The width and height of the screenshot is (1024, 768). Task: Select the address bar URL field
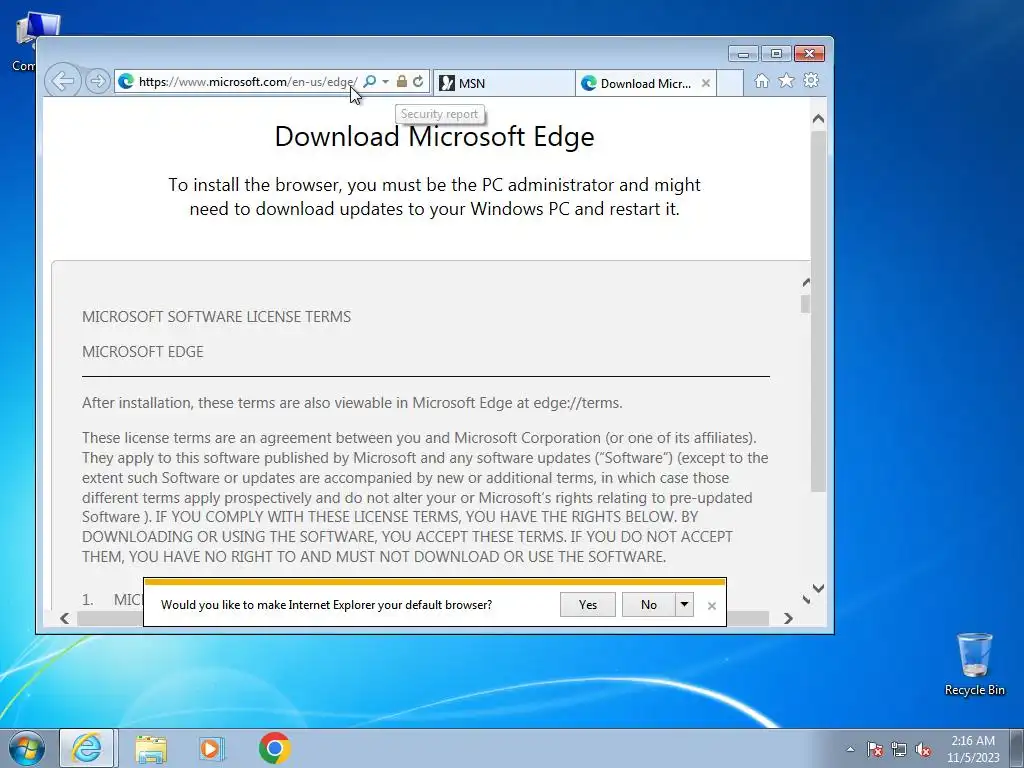tap(248, 82)
